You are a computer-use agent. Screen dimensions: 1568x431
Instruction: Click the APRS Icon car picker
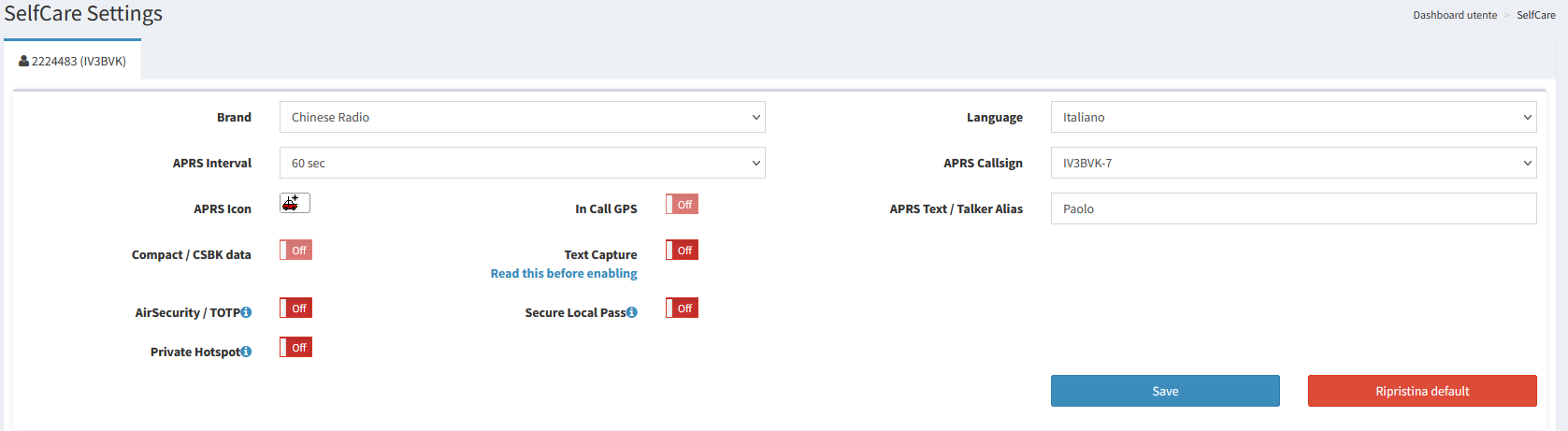295,203
